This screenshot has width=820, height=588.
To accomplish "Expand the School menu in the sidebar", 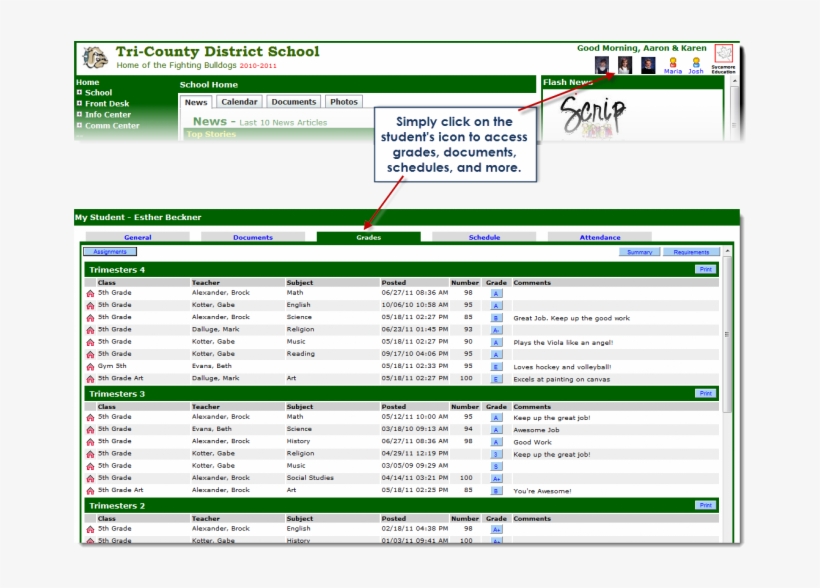I will coord(79,93).
